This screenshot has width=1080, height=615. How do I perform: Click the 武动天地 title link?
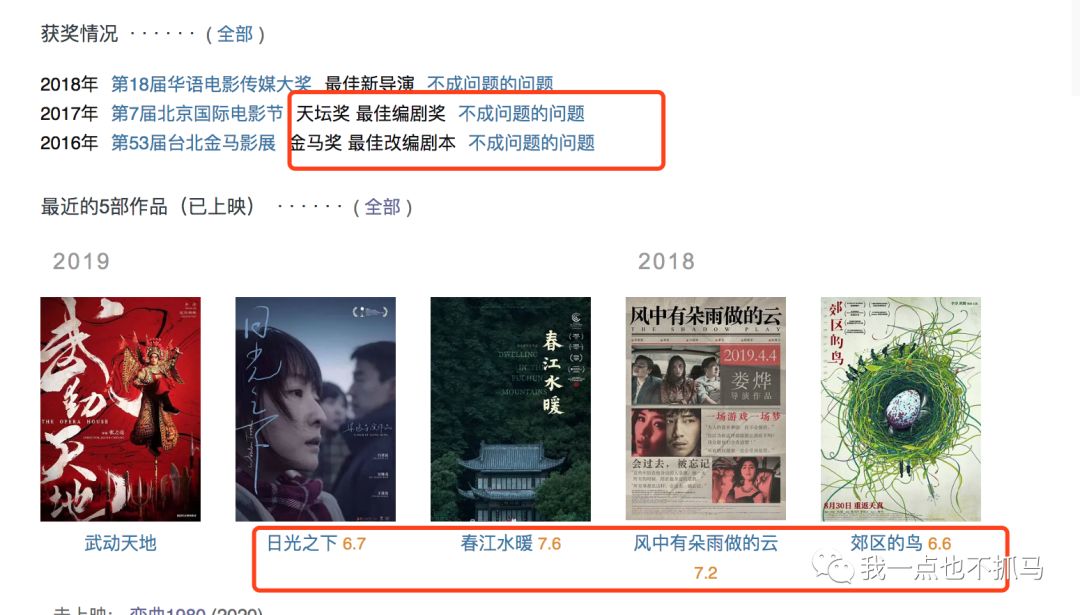tap(121, 543)
